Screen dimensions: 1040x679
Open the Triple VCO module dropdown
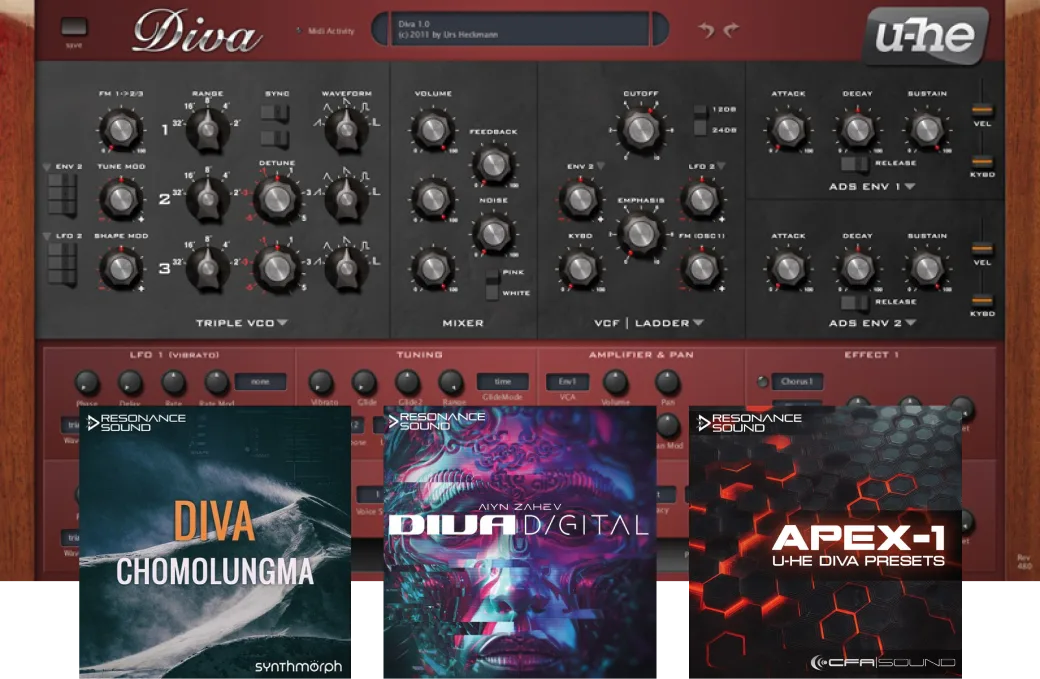coord(282,323)
